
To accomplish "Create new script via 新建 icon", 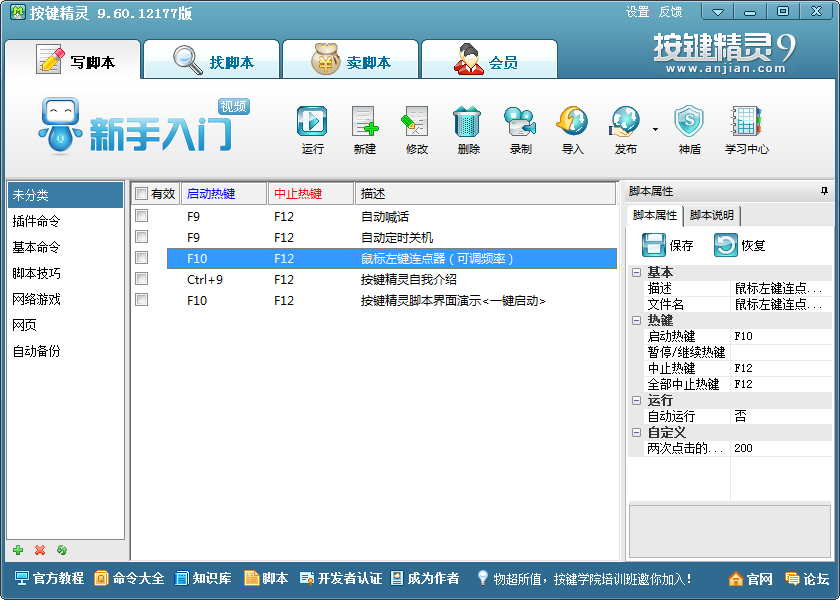I will pyautogui.click(x=365, y=130).
